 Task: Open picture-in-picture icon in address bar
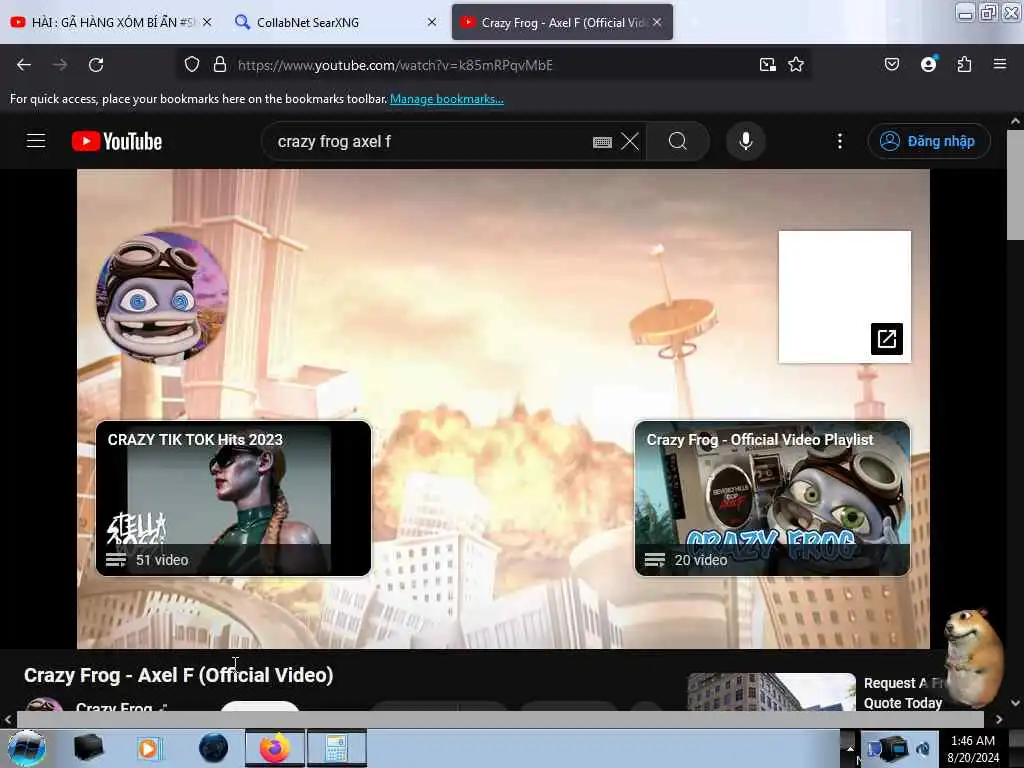[767, 65]
